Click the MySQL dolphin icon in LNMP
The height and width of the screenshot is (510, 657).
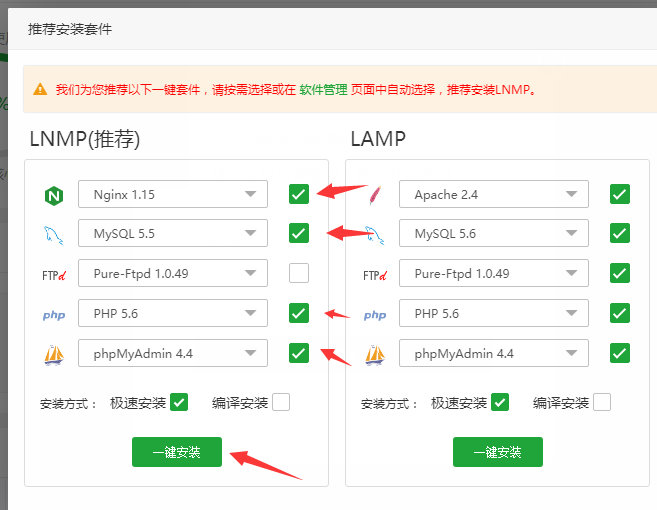(53, 235)
